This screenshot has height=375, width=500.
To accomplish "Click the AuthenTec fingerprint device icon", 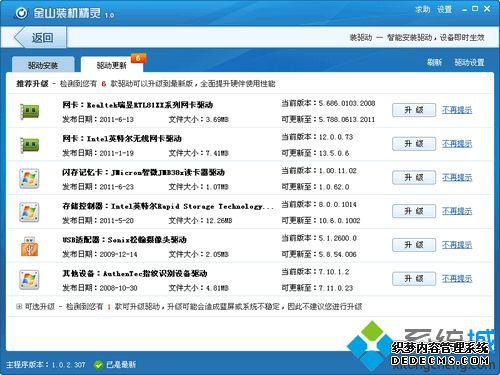I will pyautogui.click(x=29, y=280).
